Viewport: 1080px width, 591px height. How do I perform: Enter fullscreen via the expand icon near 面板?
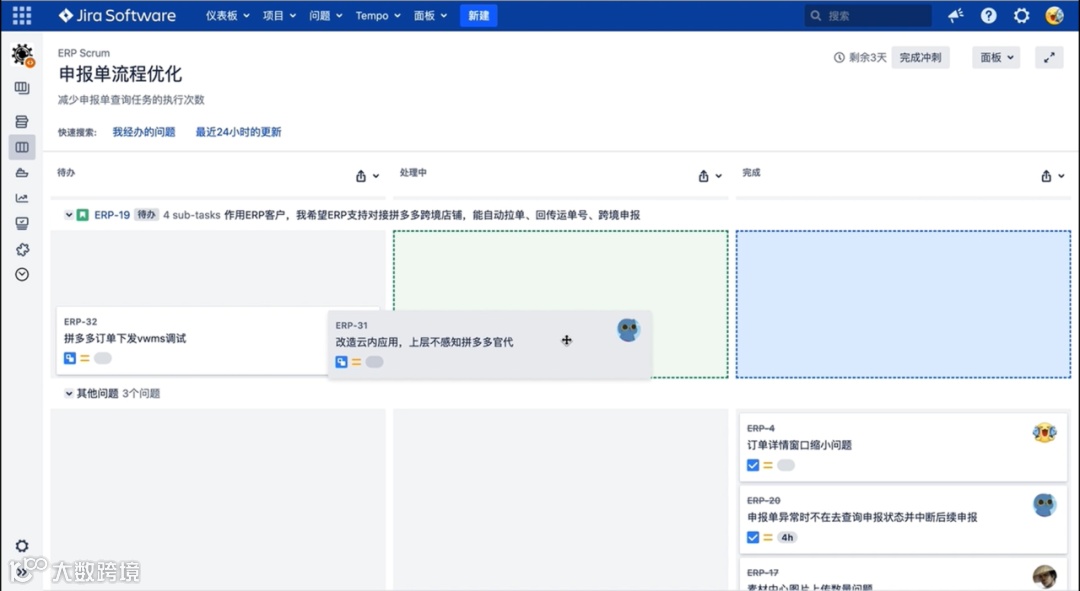[x=1048, y=57]
